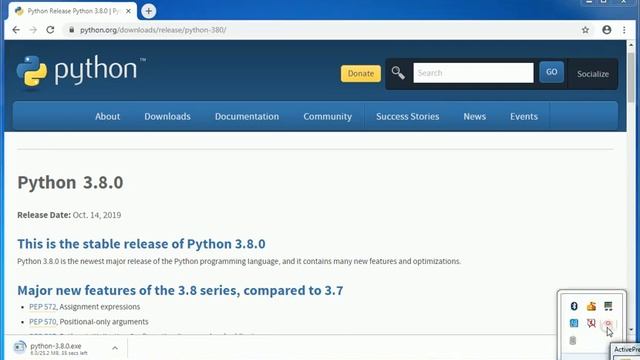The width and height of the screenshot is (640, 360).
Task: Click the 'Oct. 14, 2019' release date text
Action: coord(97,215)
